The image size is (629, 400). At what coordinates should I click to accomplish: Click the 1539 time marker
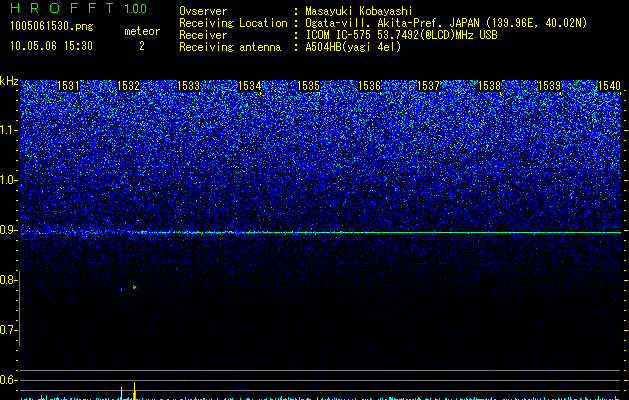(549, 86)
